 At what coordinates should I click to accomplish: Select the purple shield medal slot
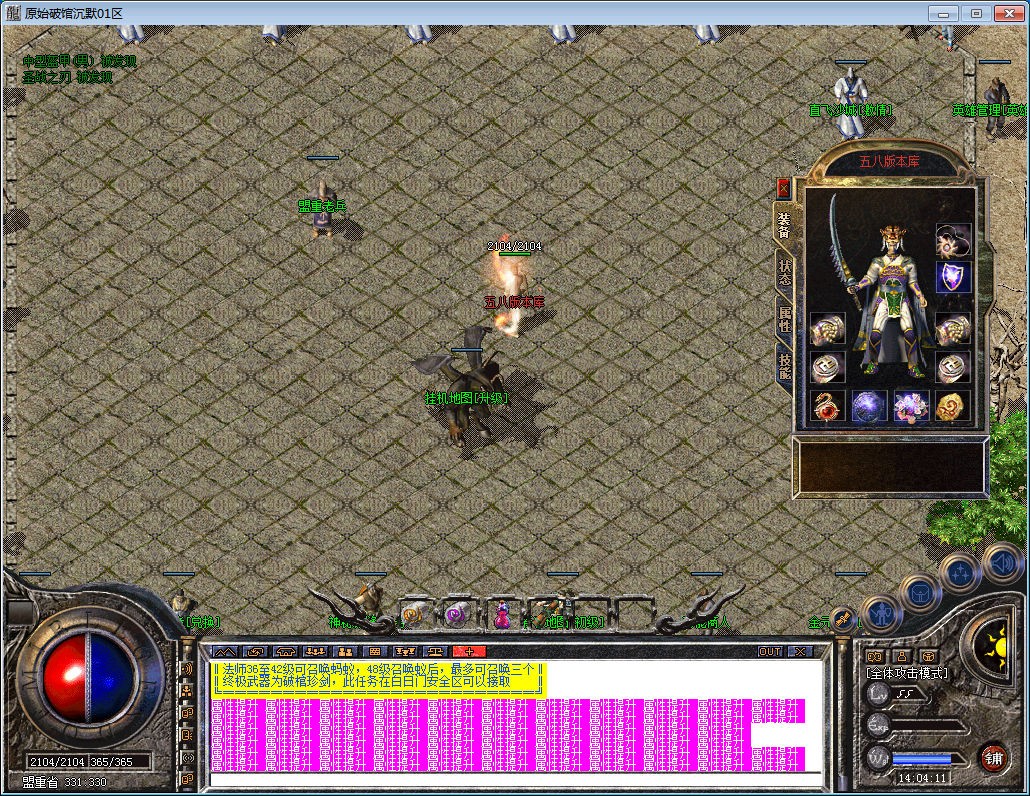953,277
